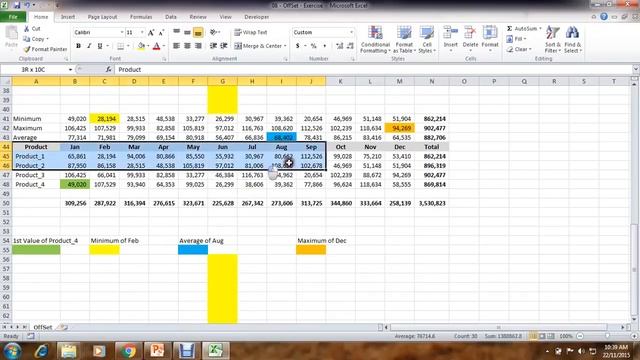Click the Paste clipboard icon
Image resolution: width=640 pixels, height=360 pixels.
pos(11,34)
